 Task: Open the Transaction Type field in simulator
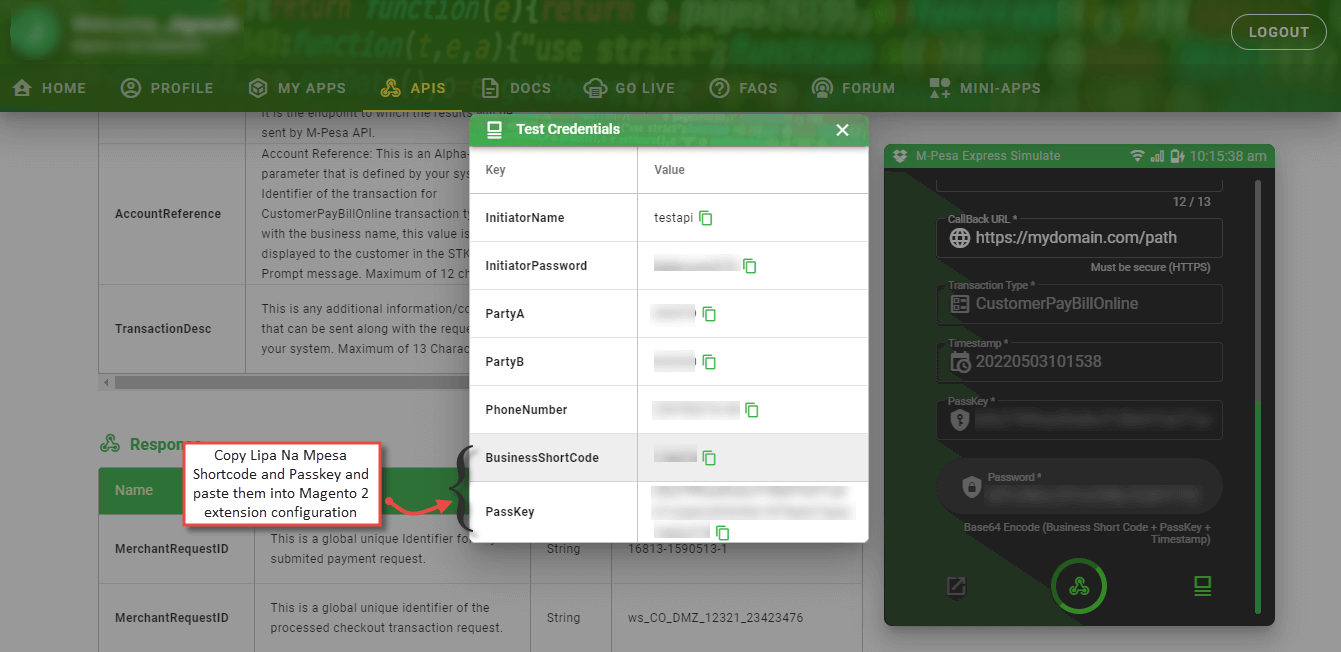pyautogui.click(x=1080, y=303)
